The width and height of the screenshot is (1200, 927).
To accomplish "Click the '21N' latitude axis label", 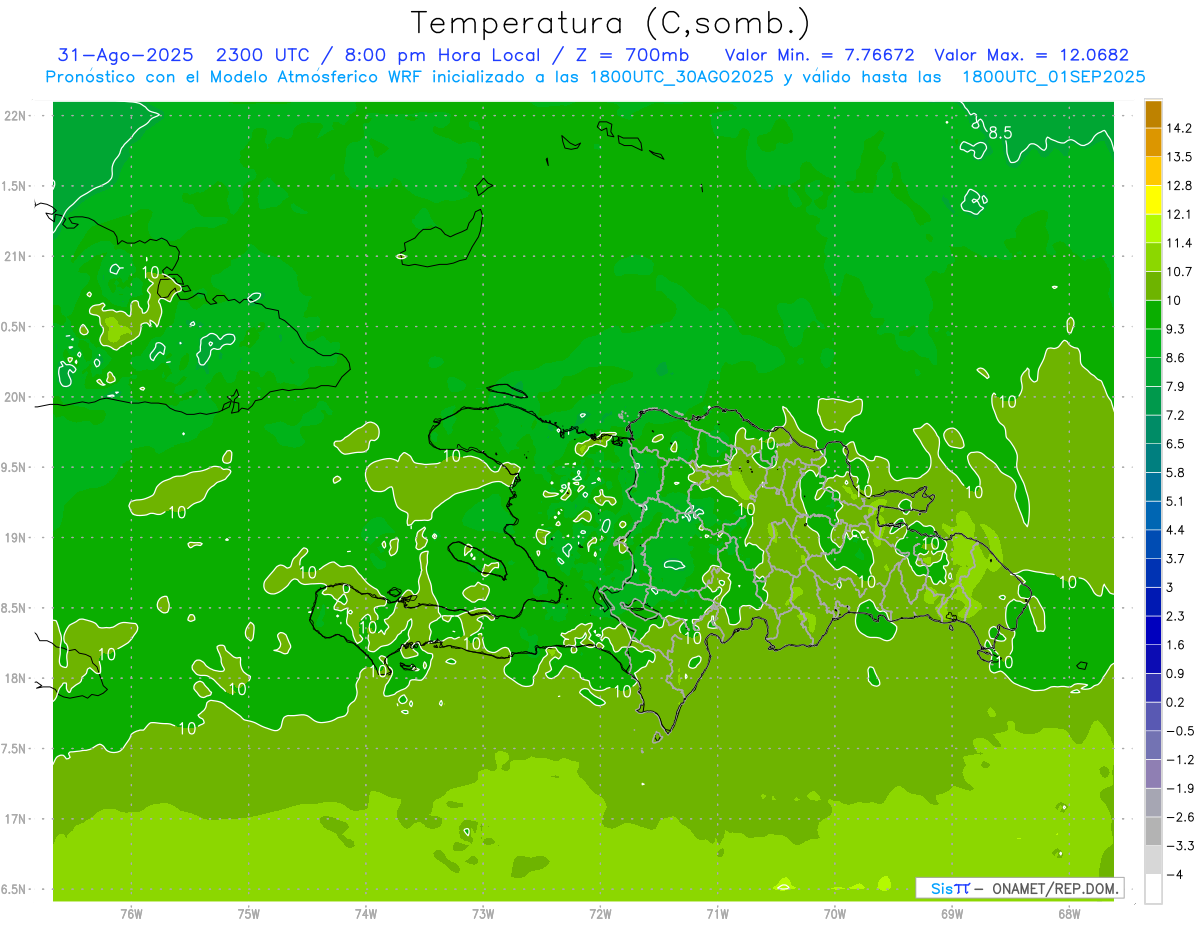I will click(x=14, y=256).
